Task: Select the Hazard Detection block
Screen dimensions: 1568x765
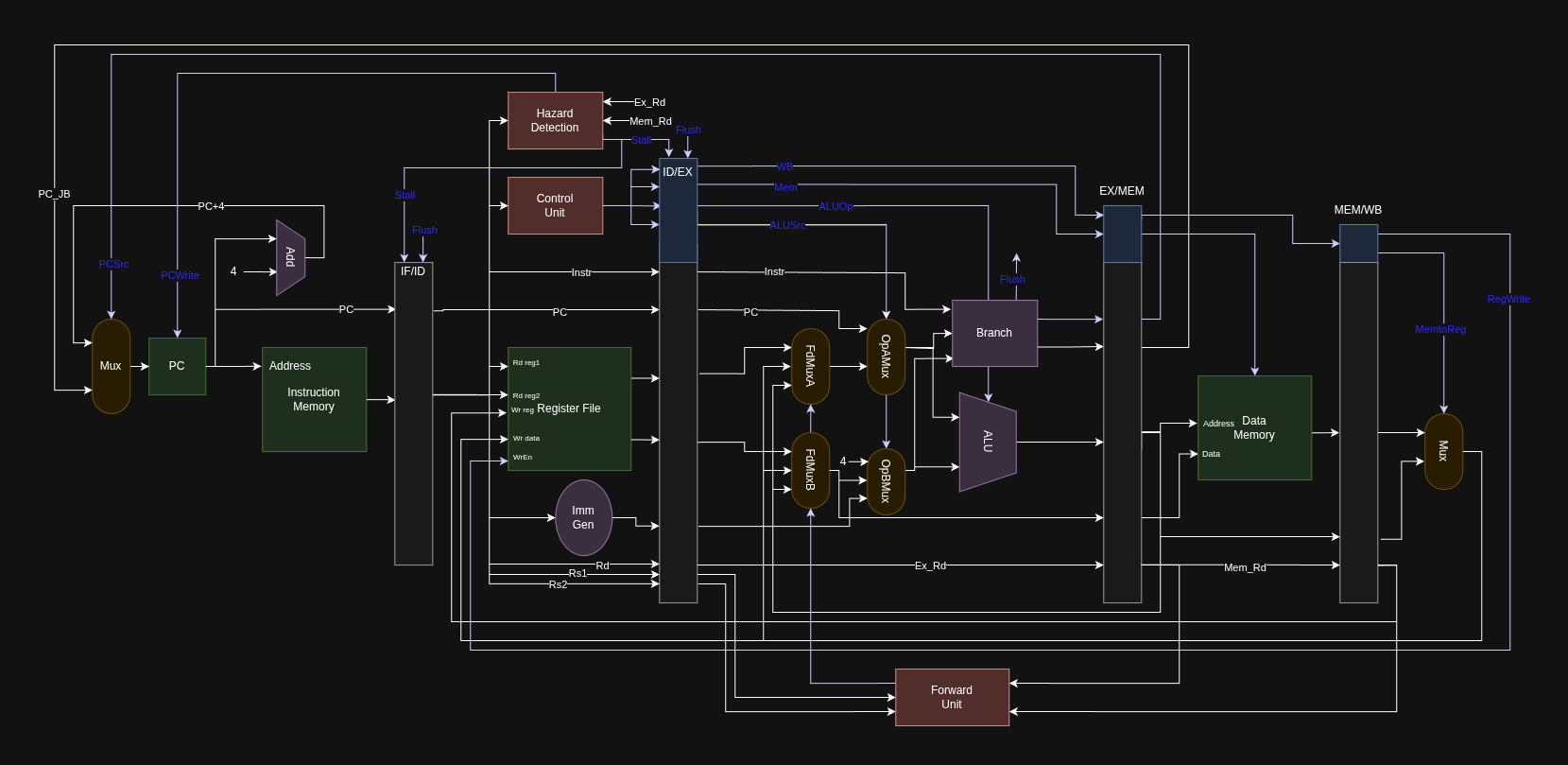Action: (555, 120)
